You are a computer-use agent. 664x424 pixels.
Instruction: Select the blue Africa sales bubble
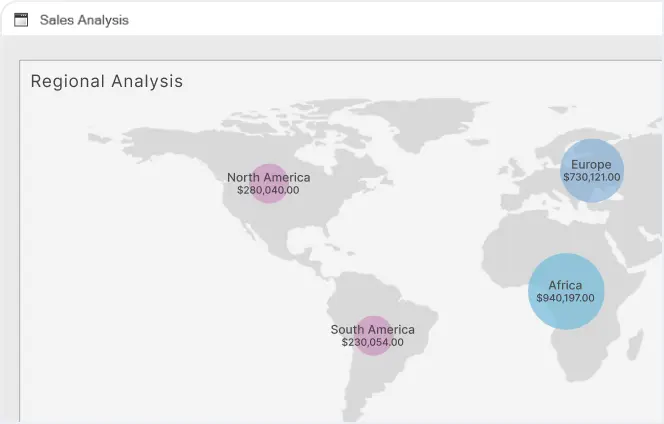(x=566, y=291)
